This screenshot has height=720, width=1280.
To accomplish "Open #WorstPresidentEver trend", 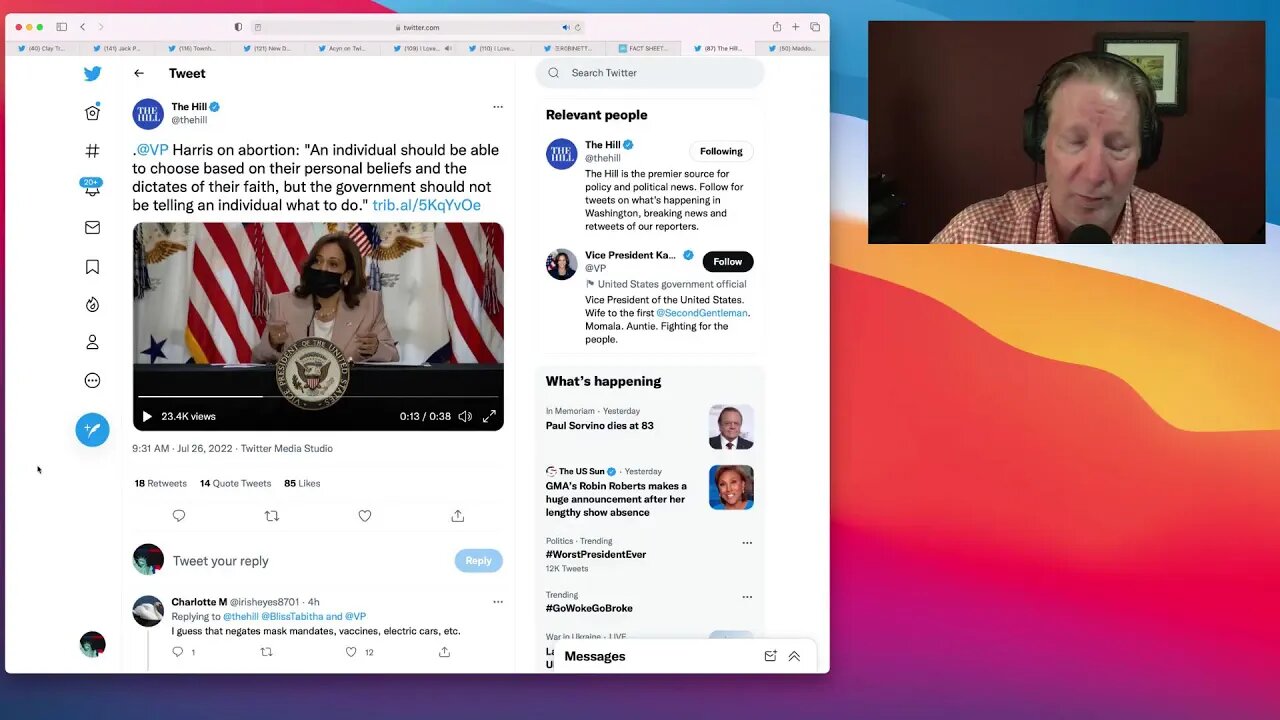I will tap(596, 554).
